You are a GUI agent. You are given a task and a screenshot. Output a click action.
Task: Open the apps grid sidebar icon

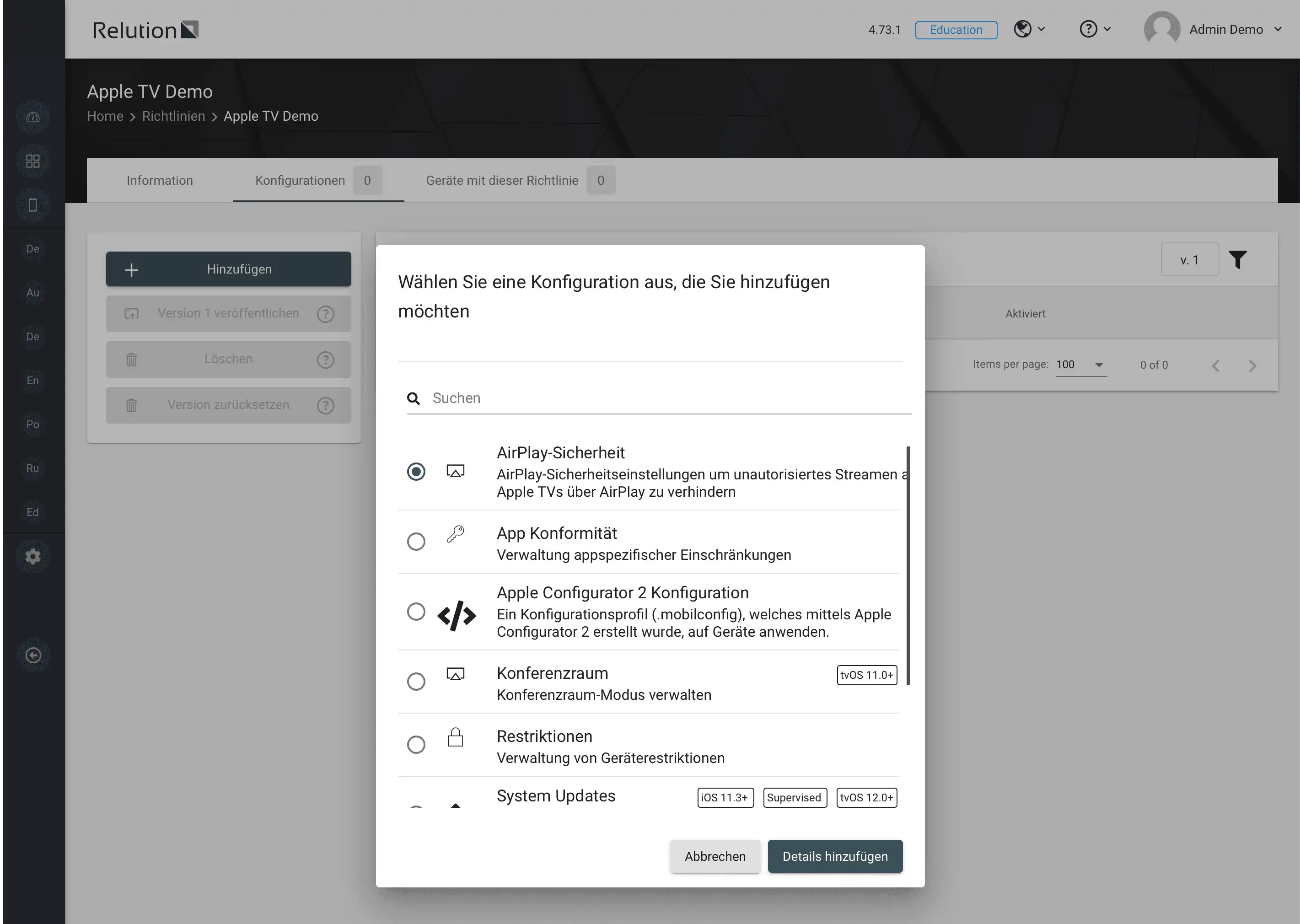coord(33,161)
